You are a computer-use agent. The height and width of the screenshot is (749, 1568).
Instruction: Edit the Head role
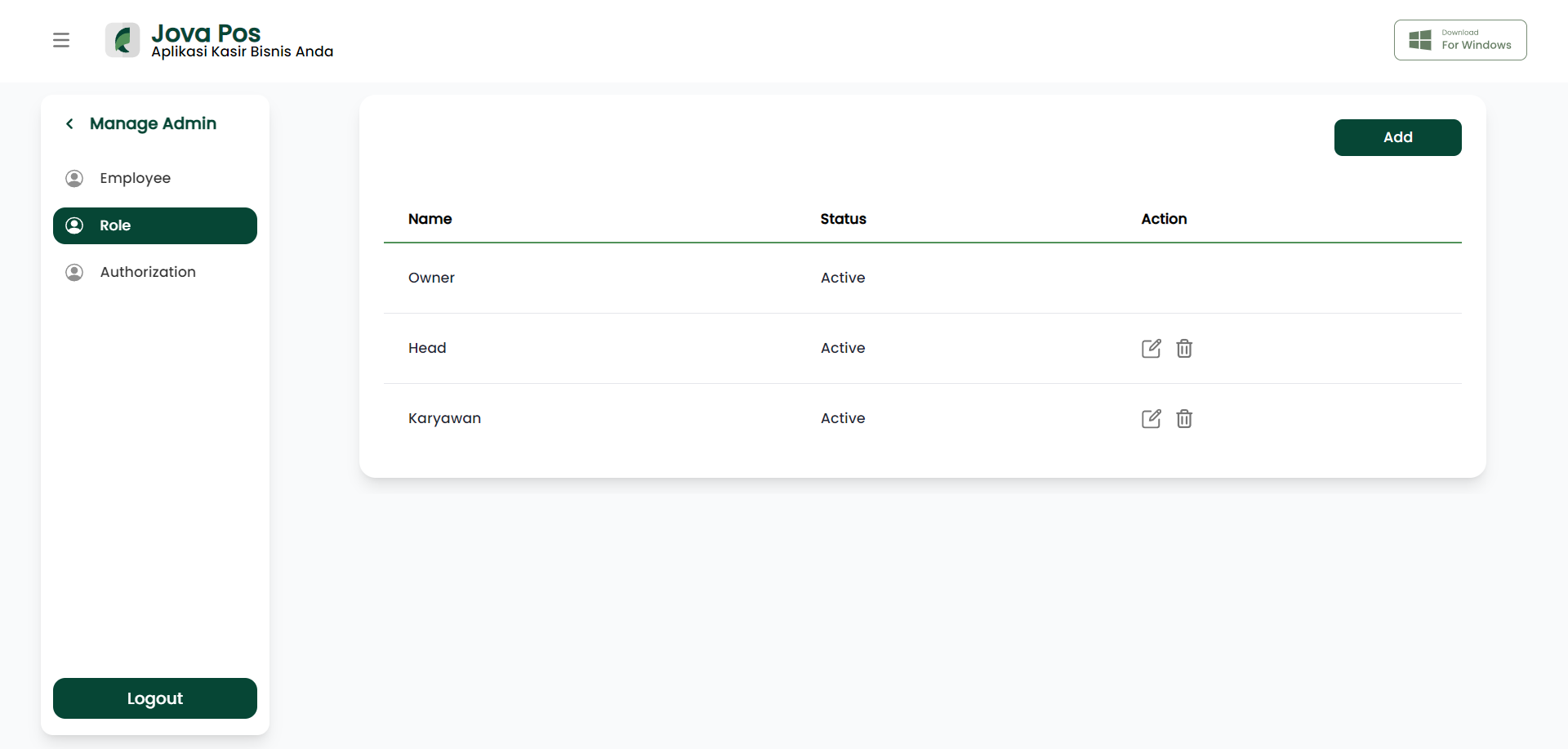coord(1151,349)
